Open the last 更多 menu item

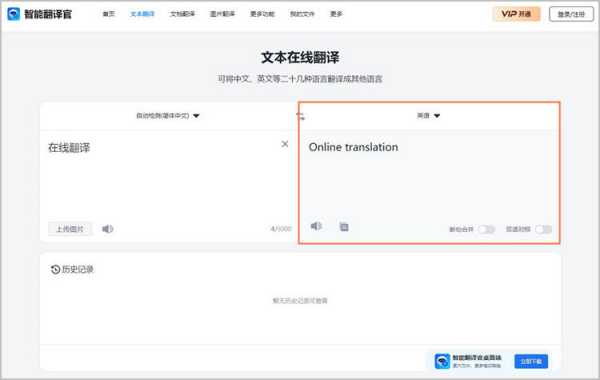[336, 14]
